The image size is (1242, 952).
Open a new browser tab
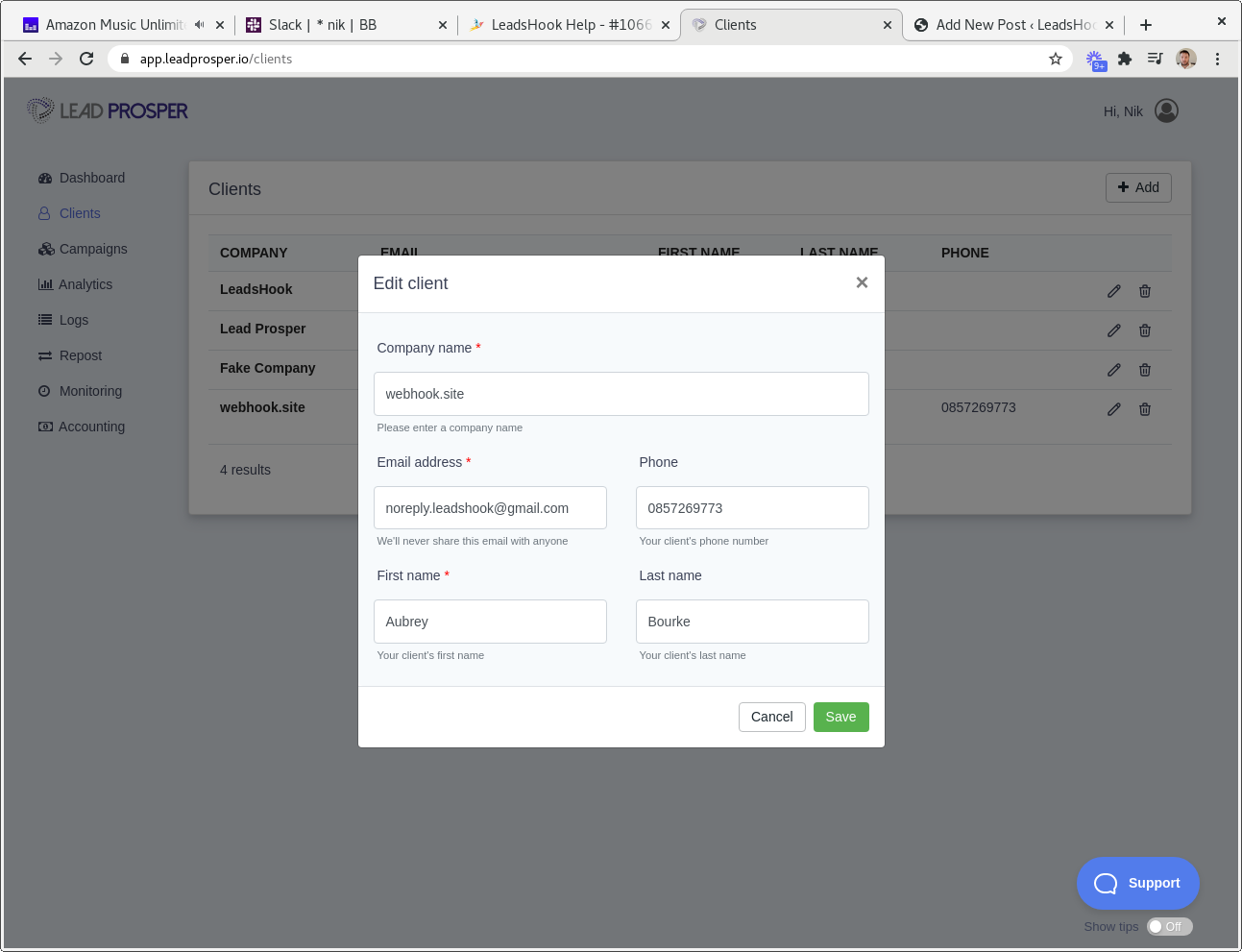click(x=1146, y=25)
